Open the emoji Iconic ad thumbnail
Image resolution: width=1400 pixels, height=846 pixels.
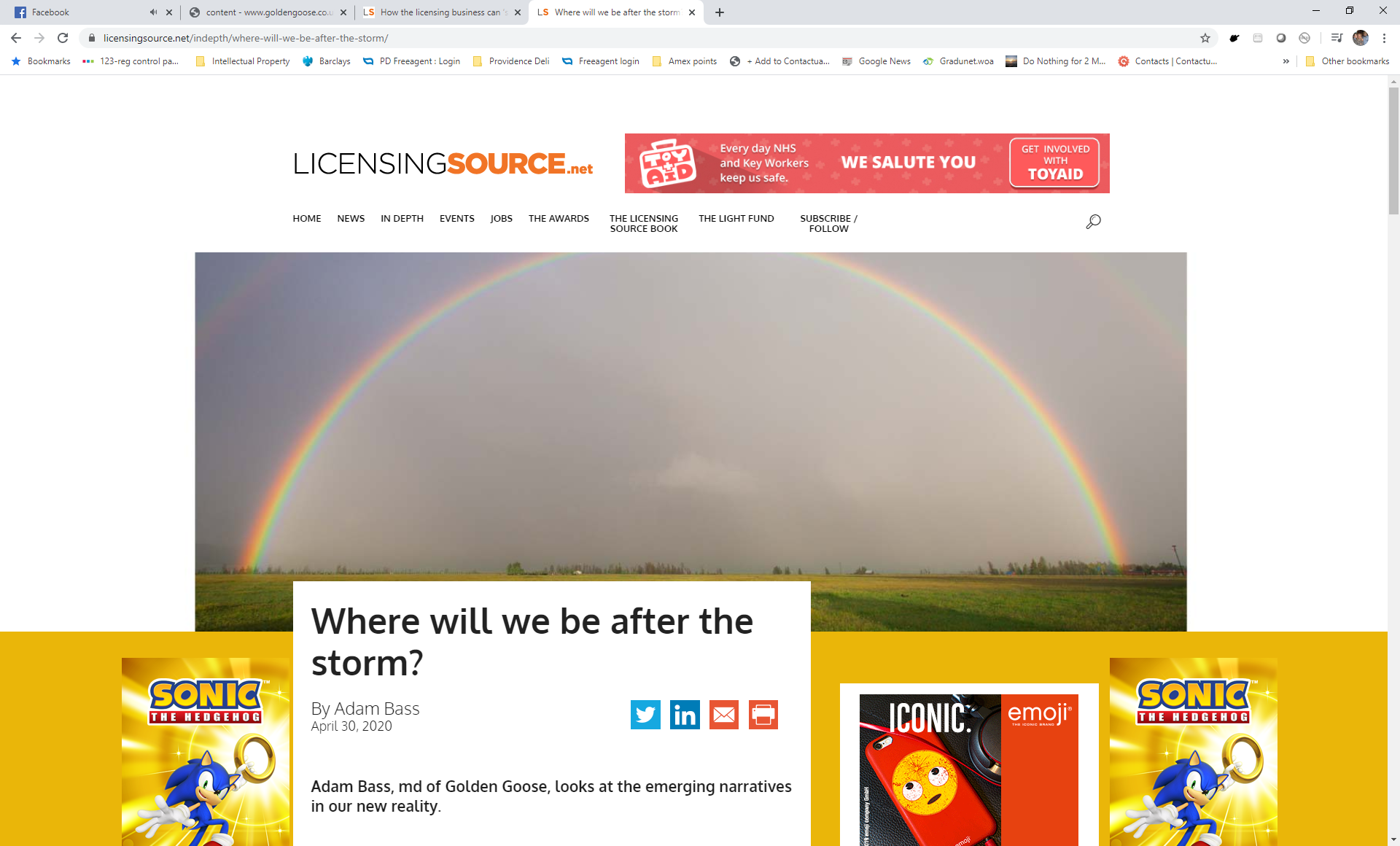968,769
